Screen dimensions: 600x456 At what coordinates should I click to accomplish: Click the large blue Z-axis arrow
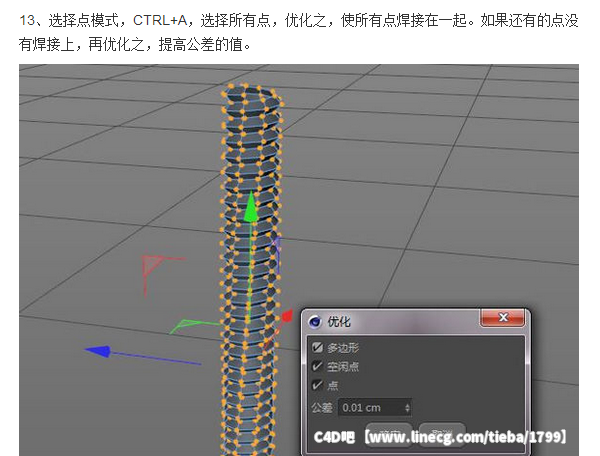(x=98, y=351)
